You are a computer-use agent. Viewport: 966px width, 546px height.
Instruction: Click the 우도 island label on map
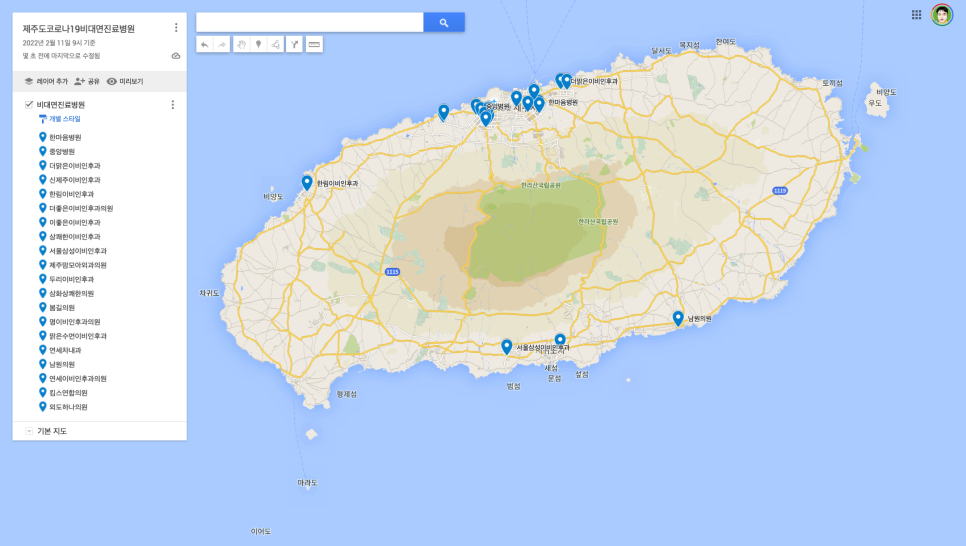[x=875, y=103]
